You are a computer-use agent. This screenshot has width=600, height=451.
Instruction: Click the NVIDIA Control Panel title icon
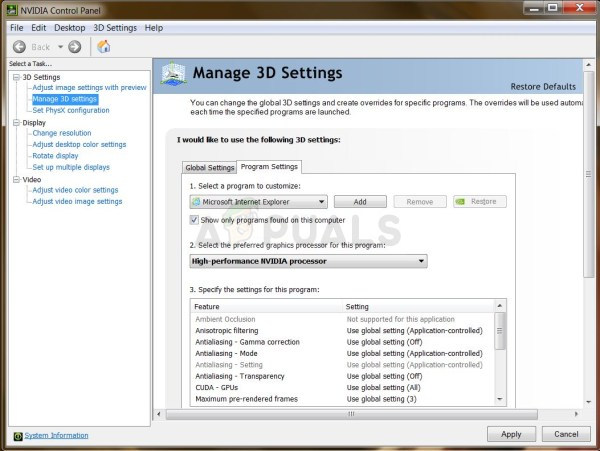[12, 10]
